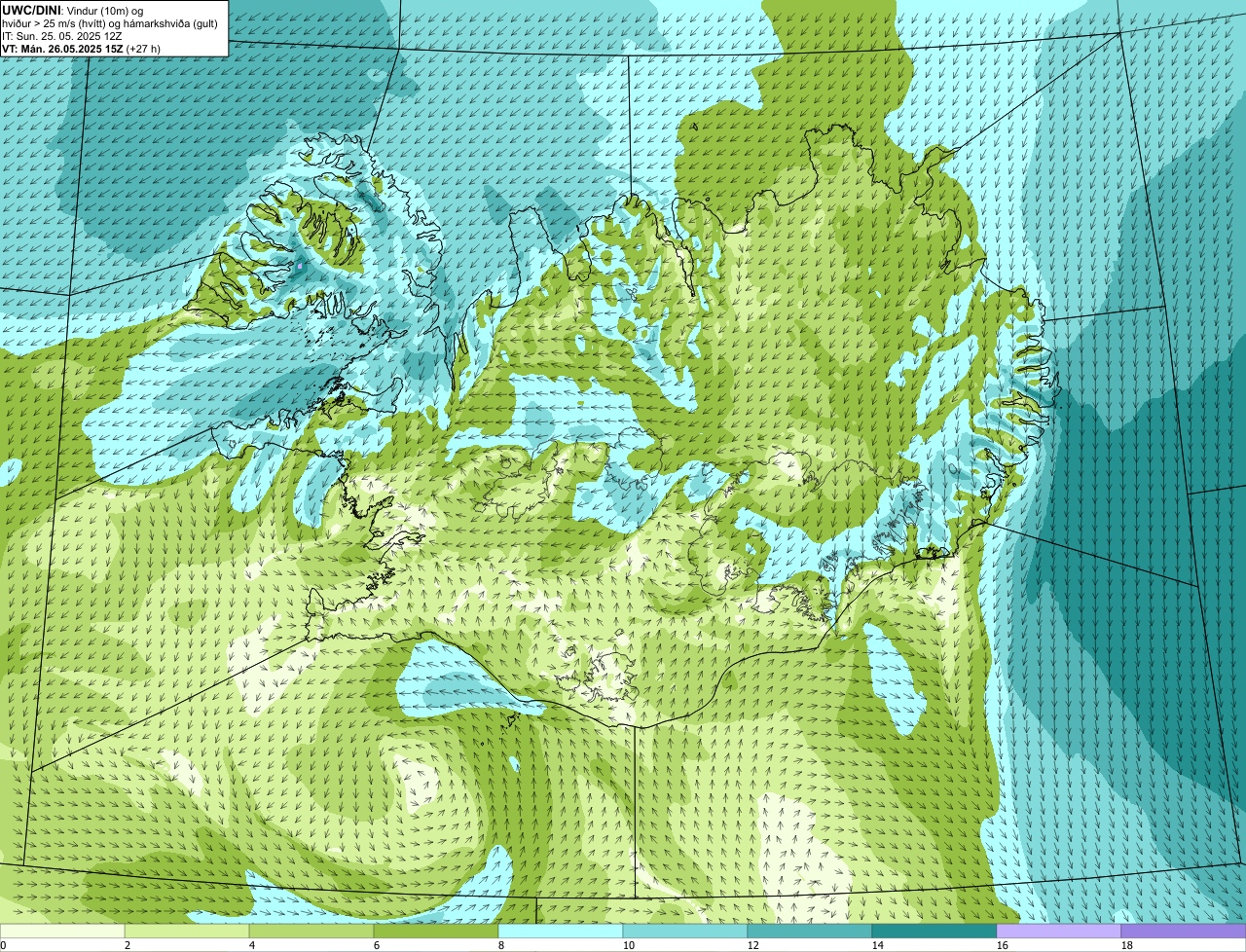Click the '10' label on the wind scale
1246x952 pixels.
coord(629,945)
